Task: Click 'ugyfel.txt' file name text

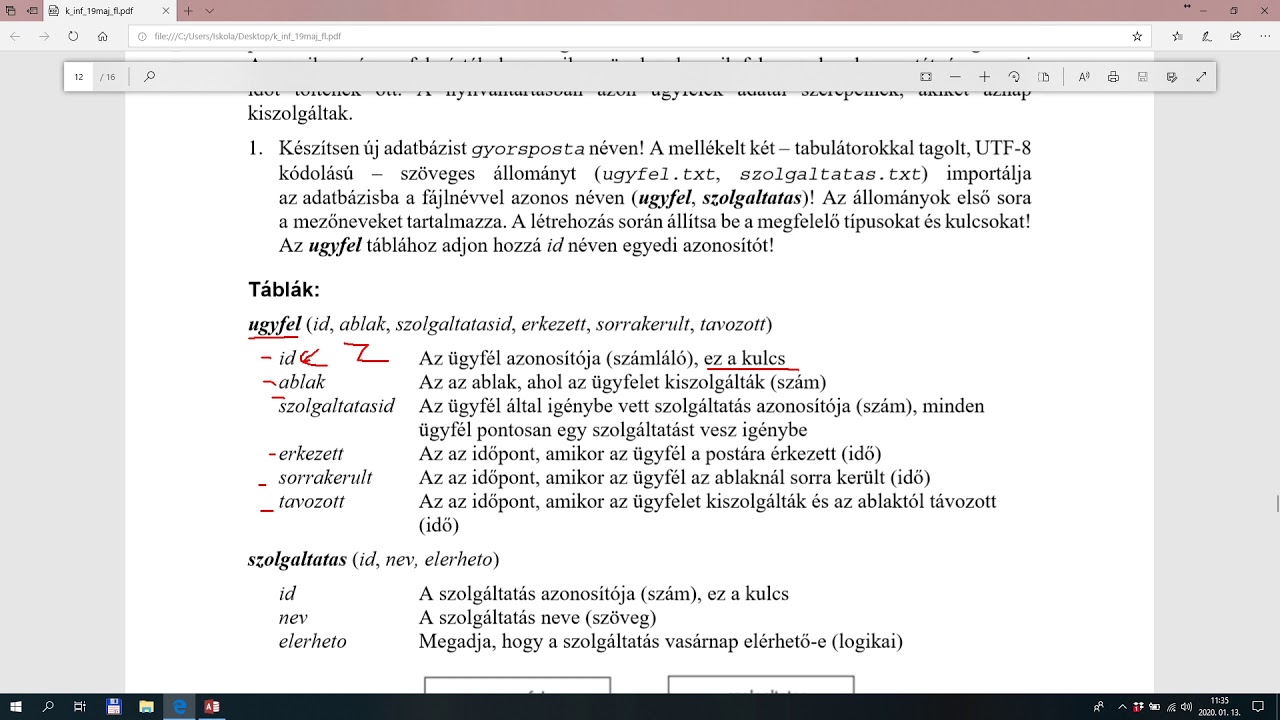Action: (x=659, y=173)
